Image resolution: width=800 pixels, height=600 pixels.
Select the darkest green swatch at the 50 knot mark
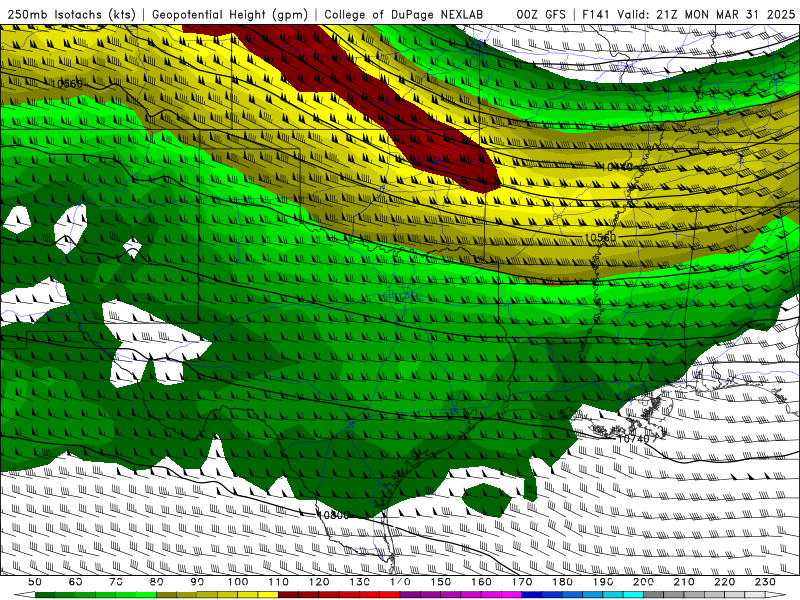45,595
